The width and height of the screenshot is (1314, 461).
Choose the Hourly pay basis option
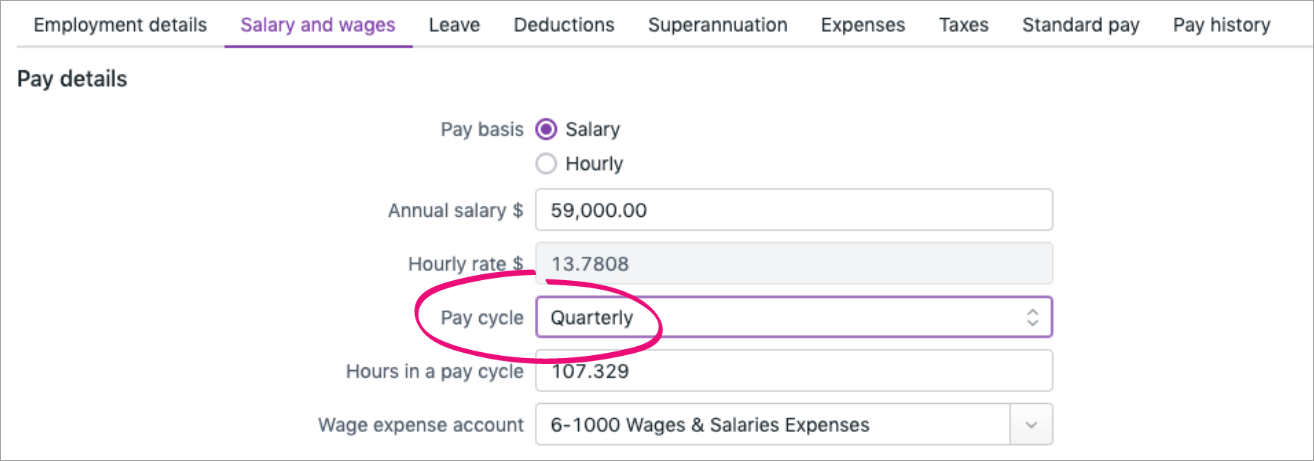coord(547,164)
